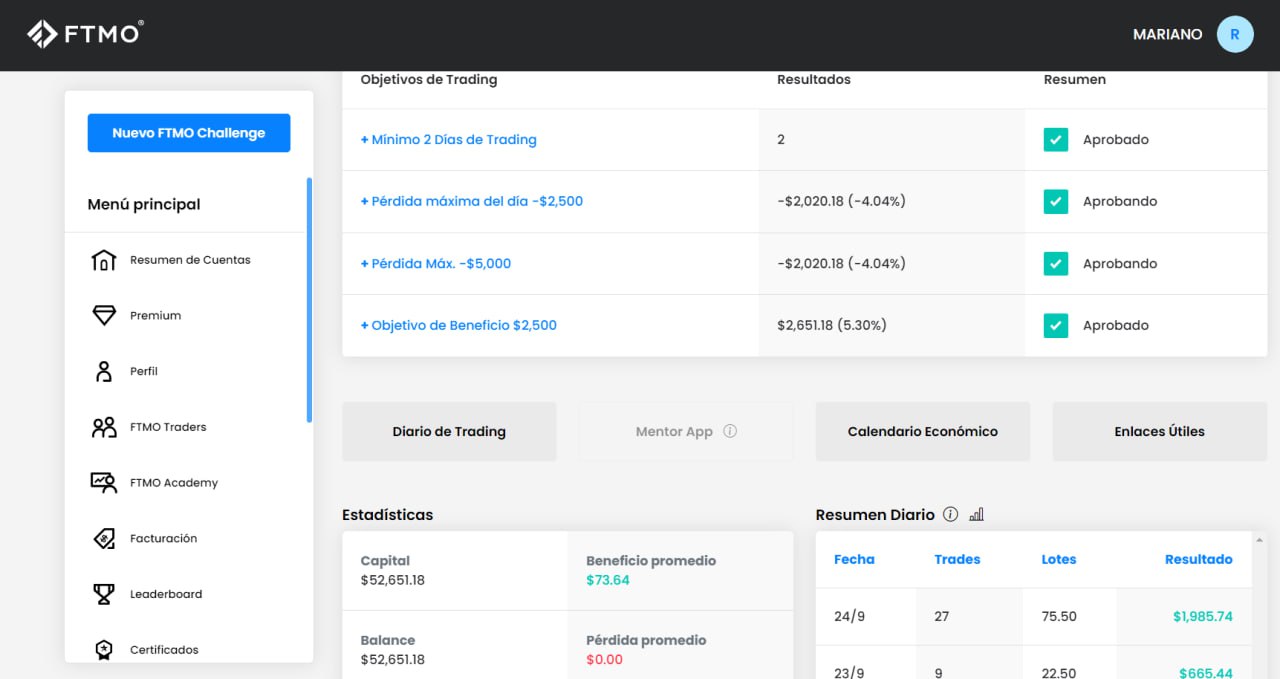This screenshot has height=679, width=1280.
Task: Click the FTMO Academy board icon
Action: click(103, 483)
